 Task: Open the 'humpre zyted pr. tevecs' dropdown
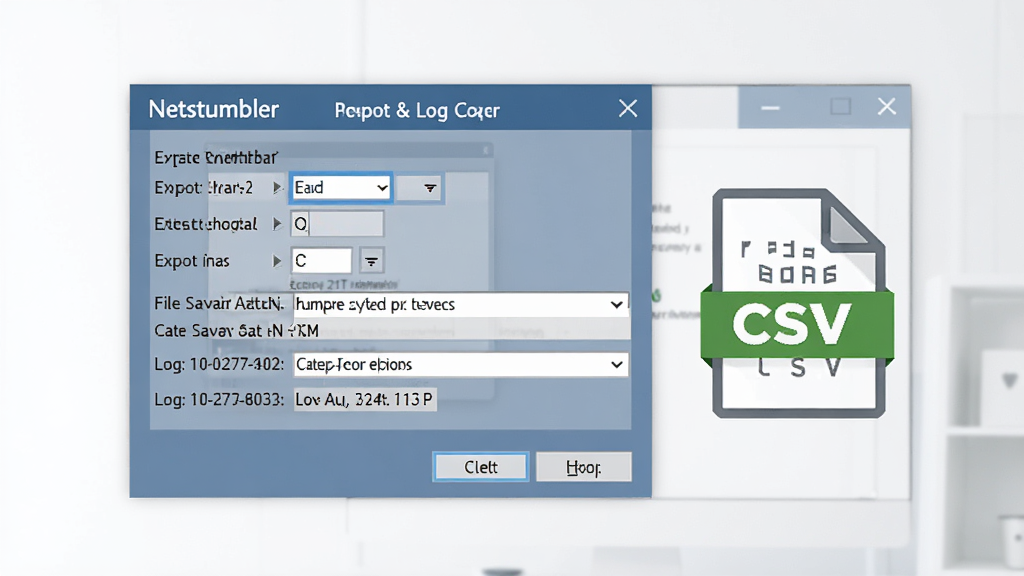point(460,304)
